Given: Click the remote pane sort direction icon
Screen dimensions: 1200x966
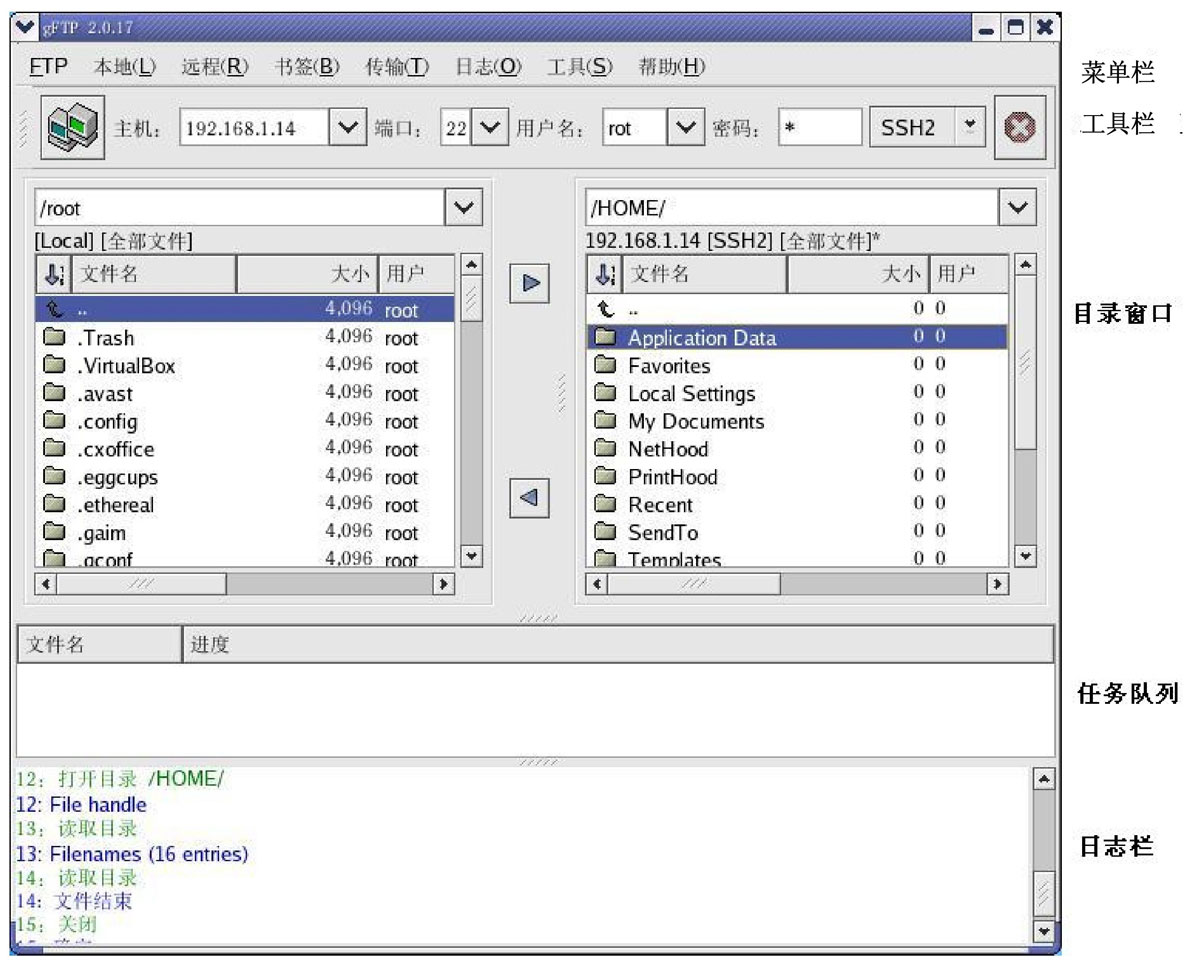Looking at the screenshot, I should pyautogui.click(x=604, y=274).
